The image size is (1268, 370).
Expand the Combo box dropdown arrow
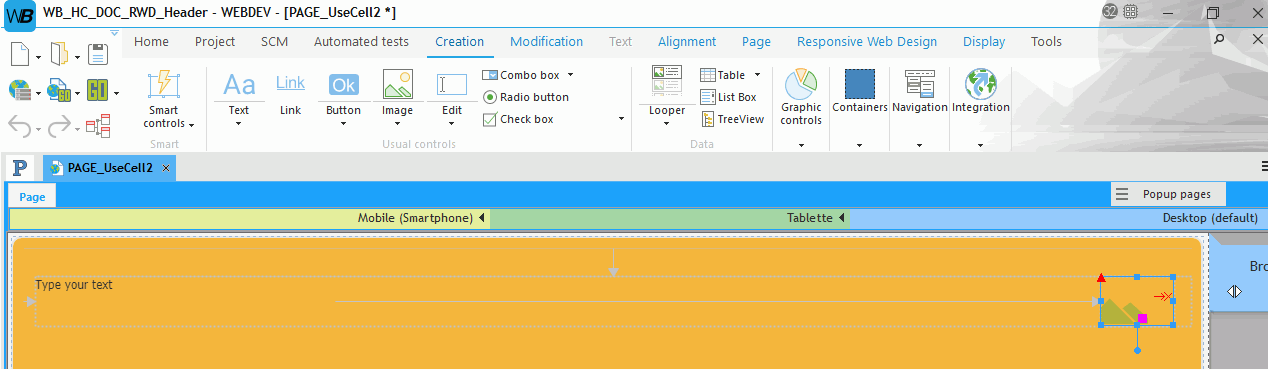pos(570,75)
